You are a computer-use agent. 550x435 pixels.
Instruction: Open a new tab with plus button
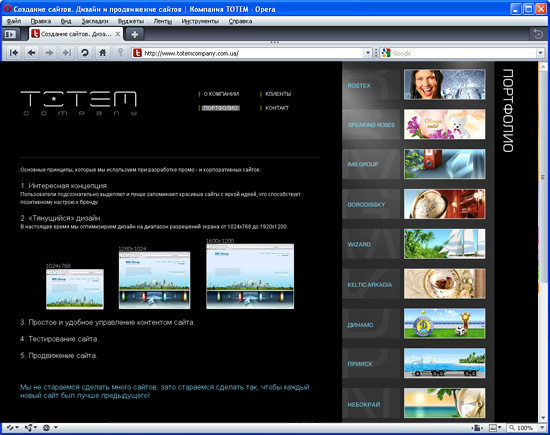(134, 34)
